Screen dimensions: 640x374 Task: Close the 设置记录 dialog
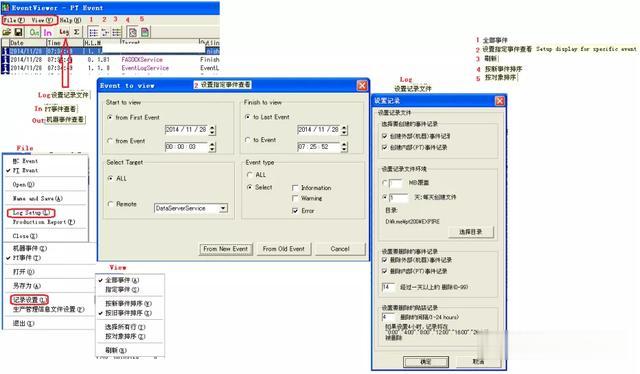pyautogui.click(x=500, y=101)
